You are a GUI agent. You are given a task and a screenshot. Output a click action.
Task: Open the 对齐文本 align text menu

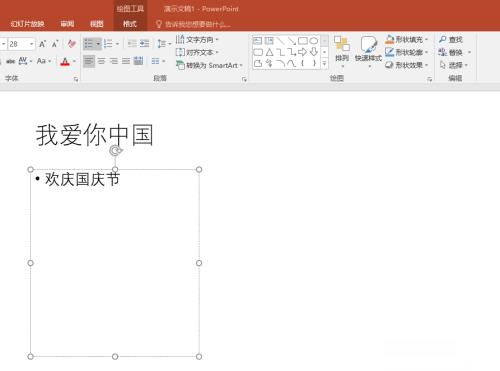coord(197,52)
